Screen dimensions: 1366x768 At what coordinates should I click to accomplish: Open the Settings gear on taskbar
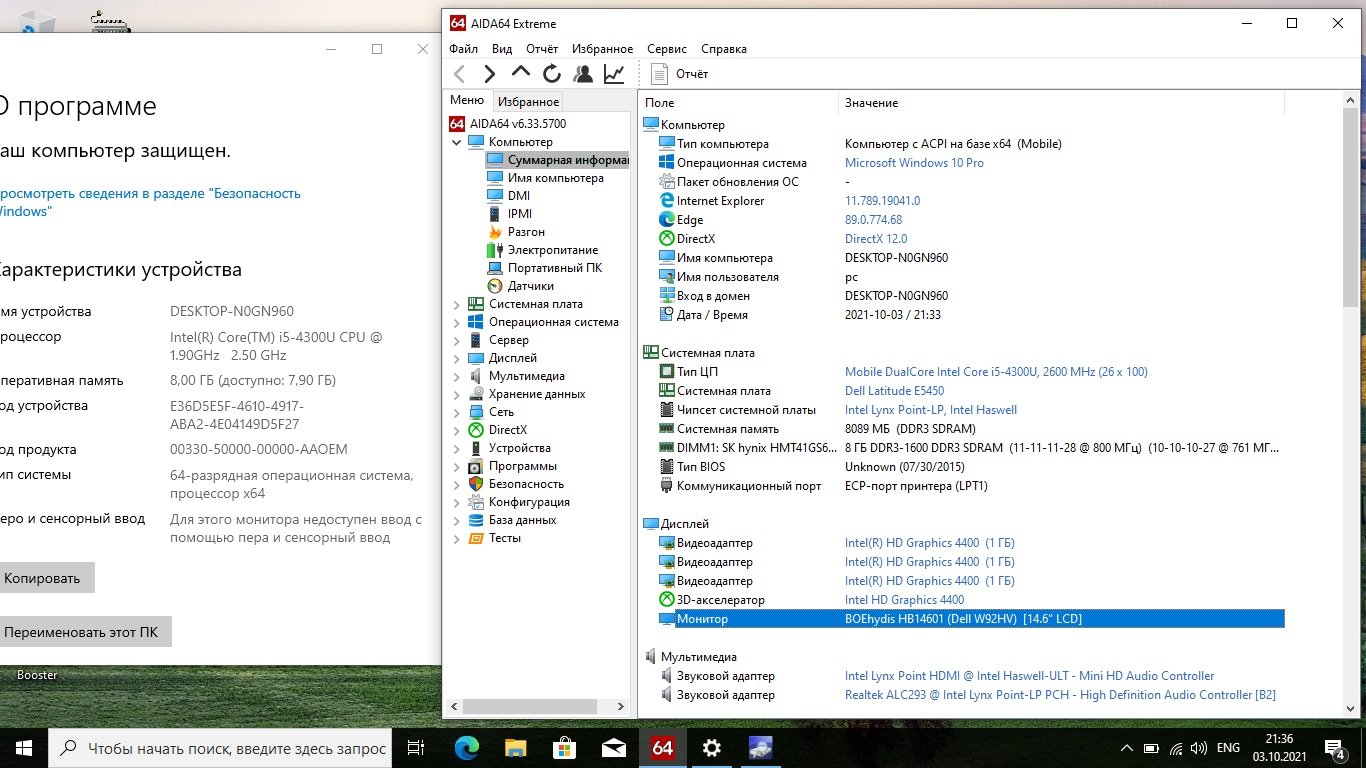point(711,748)
